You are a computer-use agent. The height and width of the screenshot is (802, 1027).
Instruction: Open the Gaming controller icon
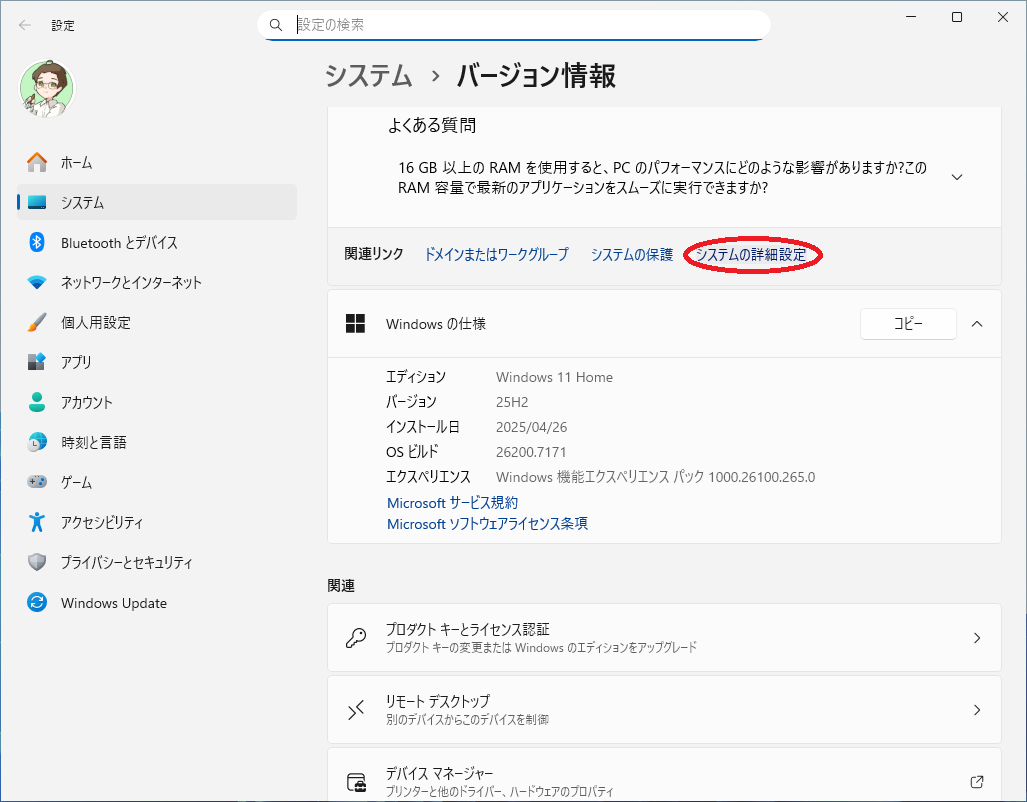pos(37,482)
